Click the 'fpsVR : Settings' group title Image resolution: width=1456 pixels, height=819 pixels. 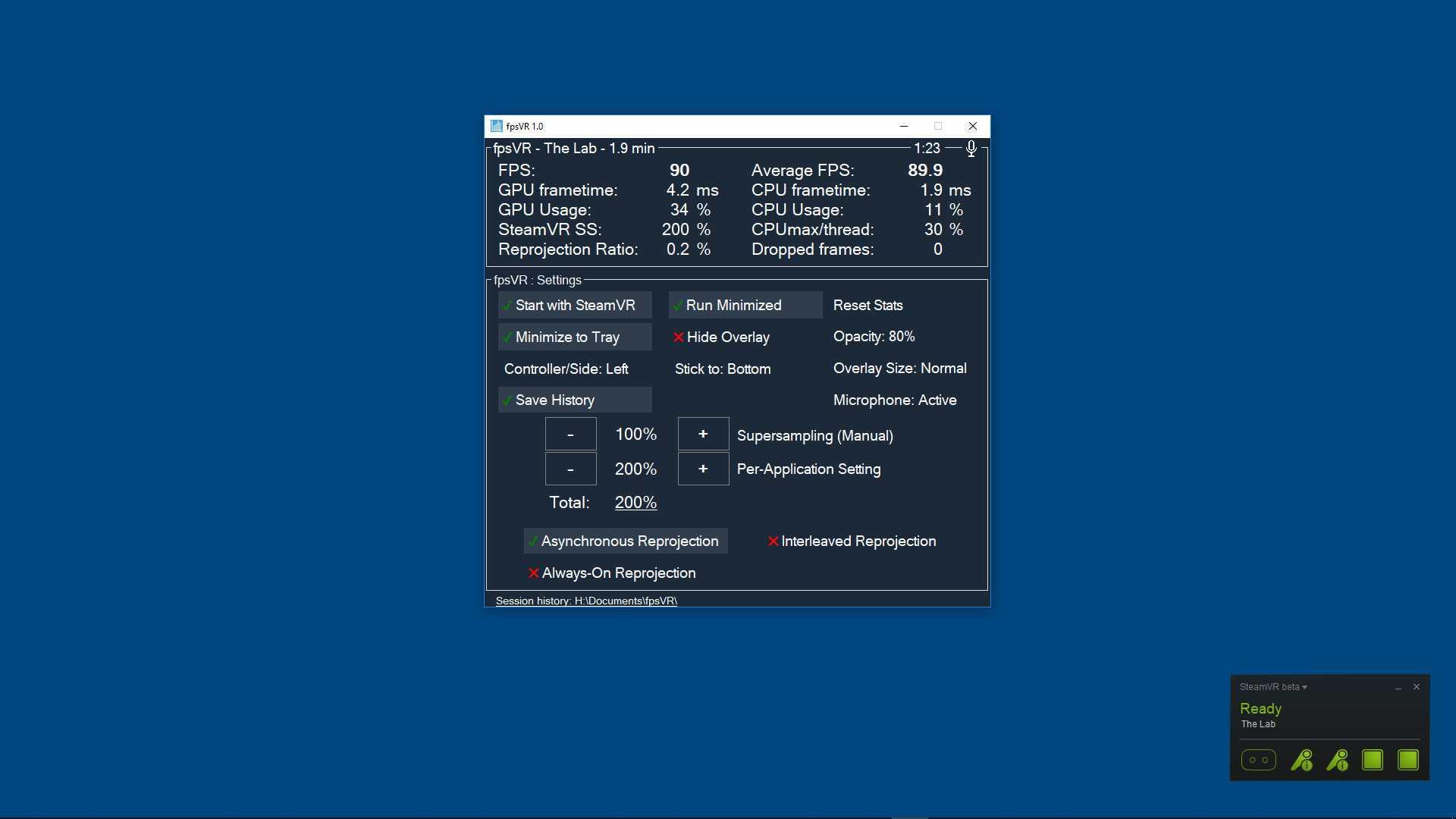[538, 280]
